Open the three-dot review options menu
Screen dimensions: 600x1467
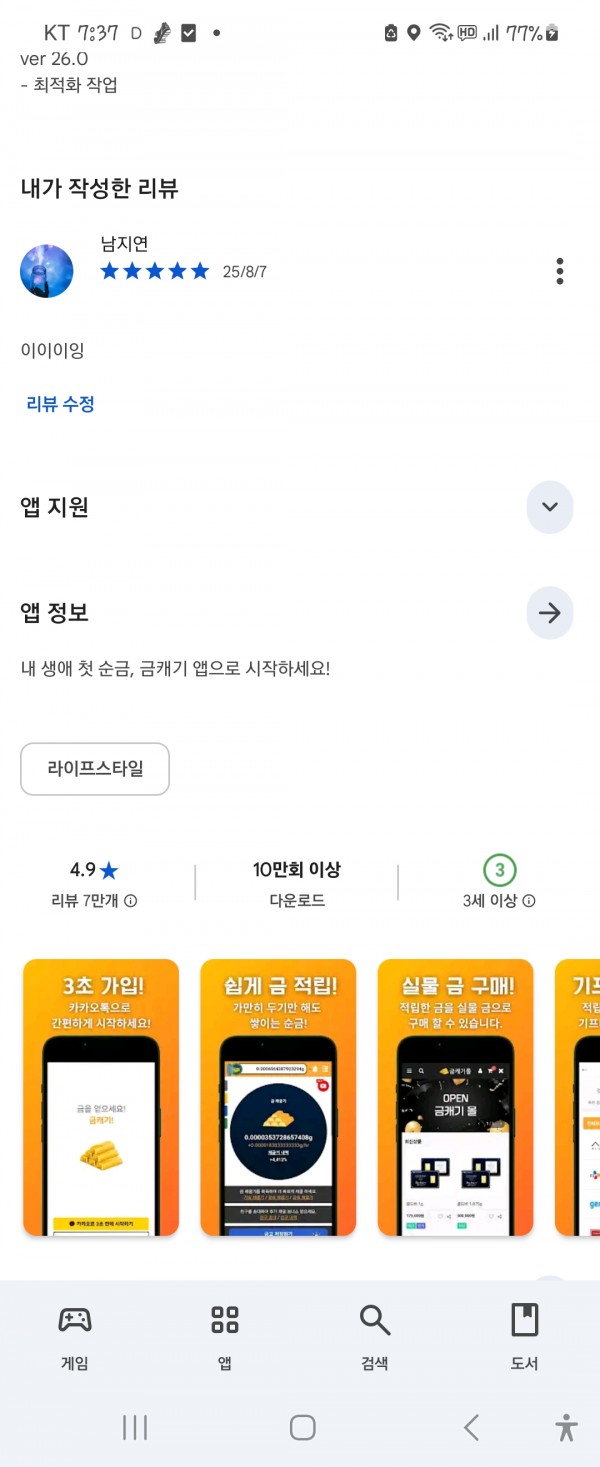tap(560, 271)
